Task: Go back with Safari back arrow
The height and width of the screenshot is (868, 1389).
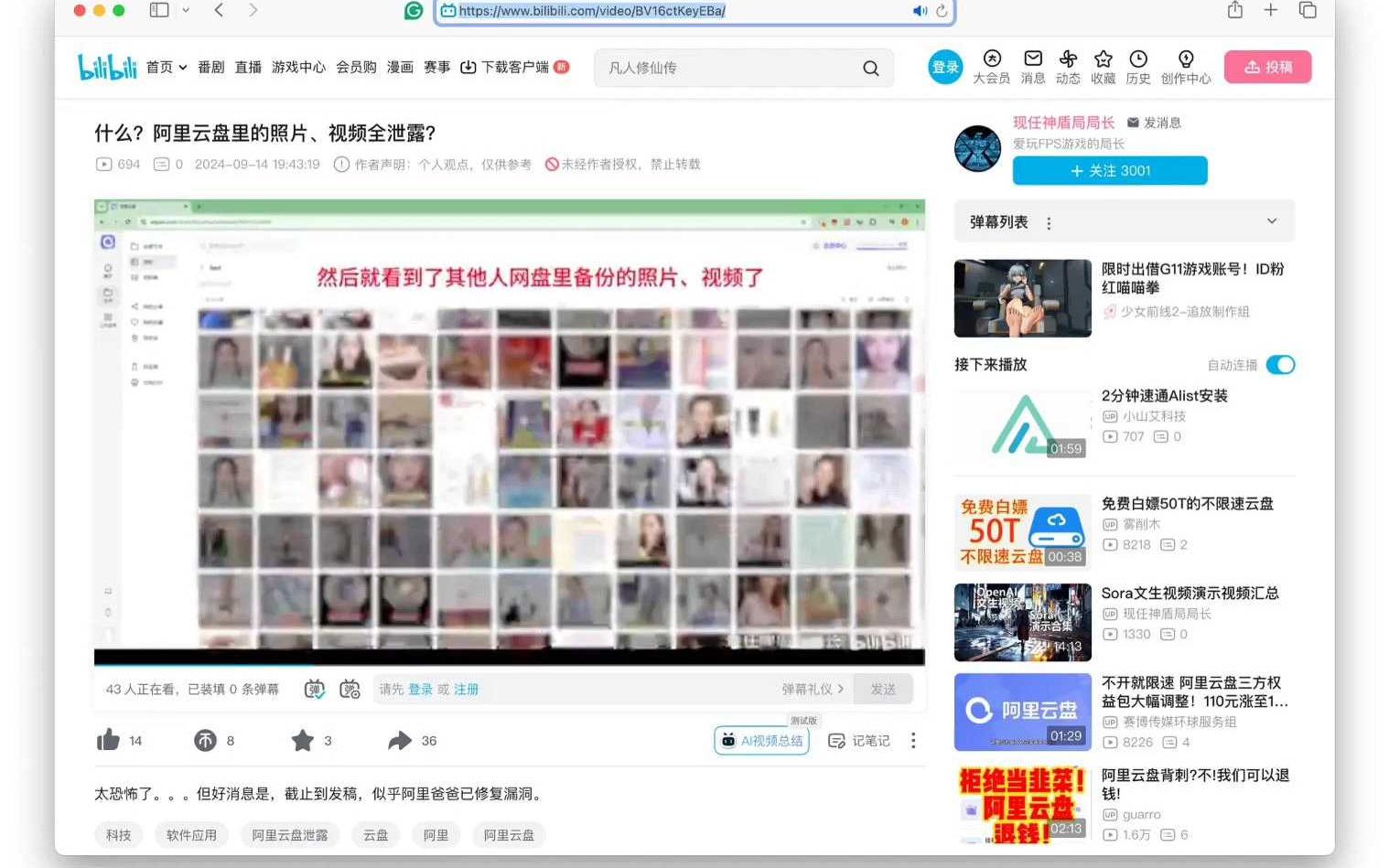Action: (x=219, y=10)
